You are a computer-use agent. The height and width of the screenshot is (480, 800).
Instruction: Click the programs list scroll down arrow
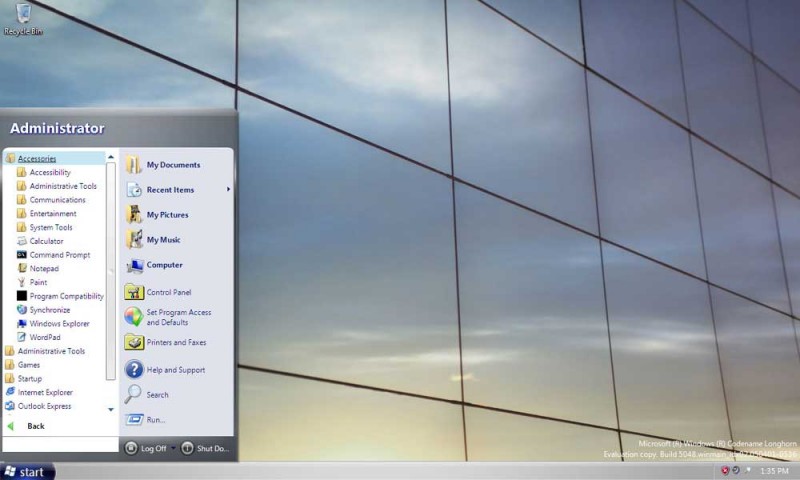click(x=111, y=409)
